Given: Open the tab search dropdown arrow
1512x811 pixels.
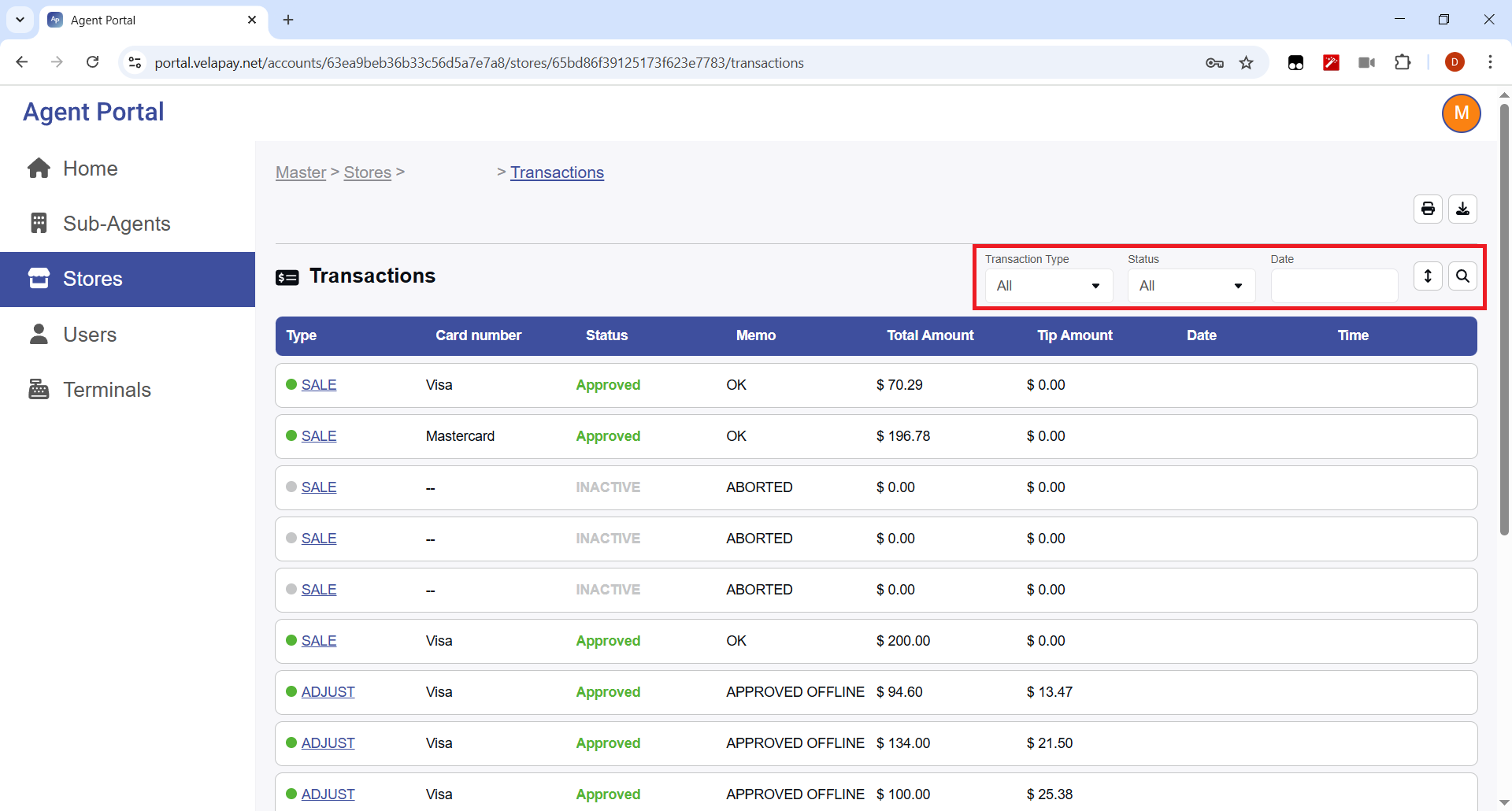Looking at the screenshot, I should tap(20, 20).
